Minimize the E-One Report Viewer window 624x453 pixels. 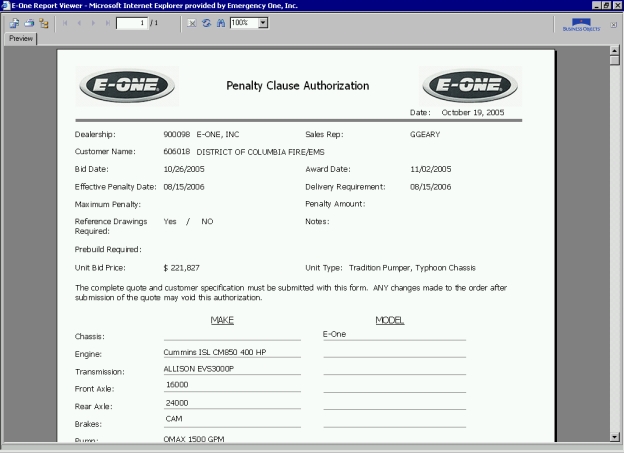597,5
